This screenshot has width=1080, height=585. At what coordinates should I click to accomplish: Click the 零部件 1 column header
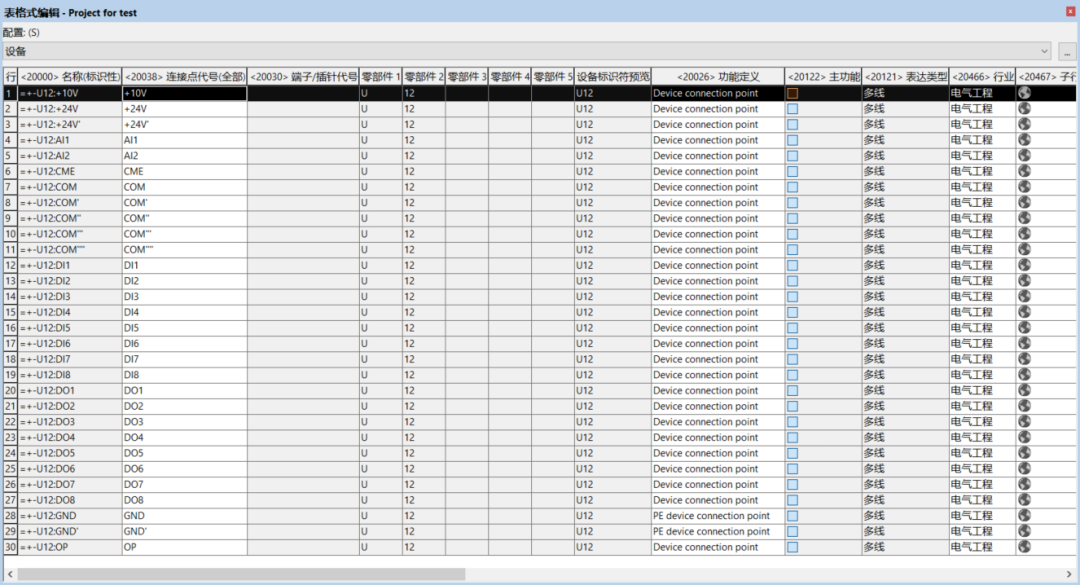381,76
